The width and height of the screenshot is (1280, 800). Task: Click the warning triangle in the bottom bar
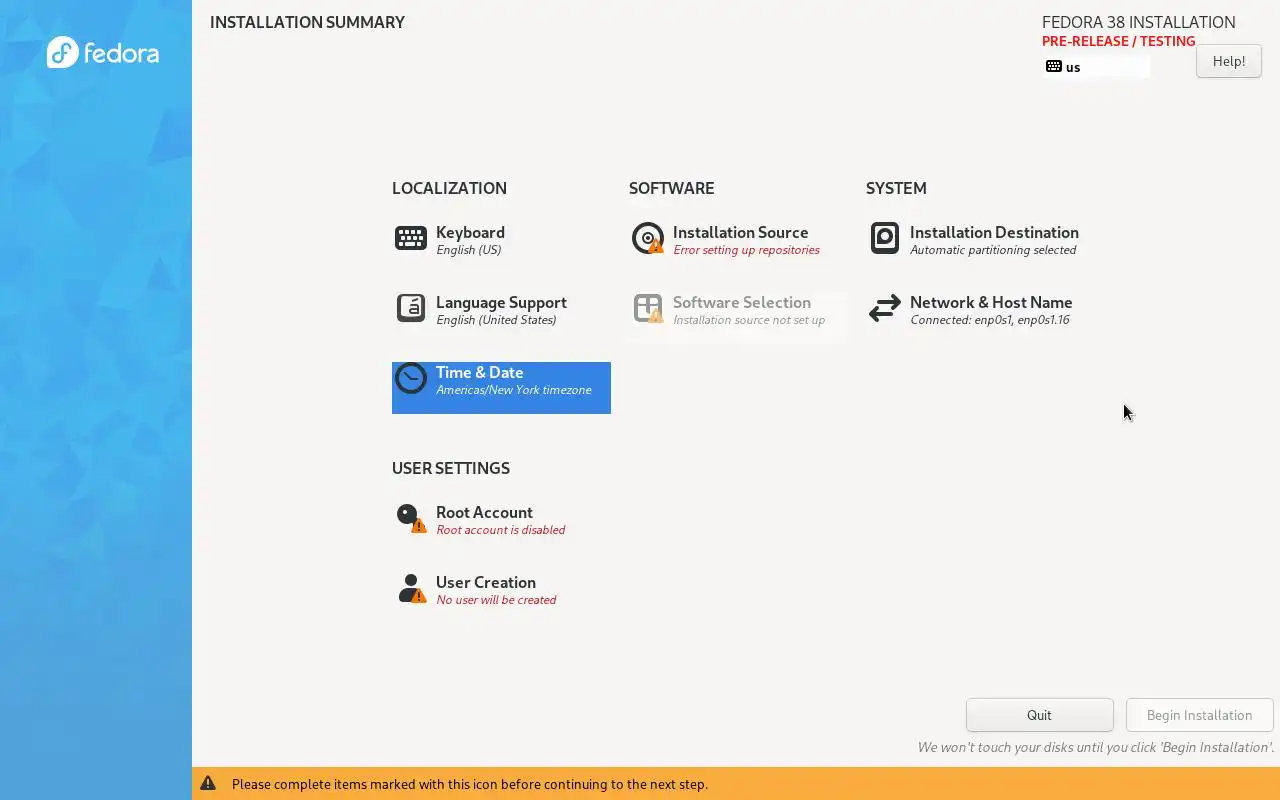[208, 784]
